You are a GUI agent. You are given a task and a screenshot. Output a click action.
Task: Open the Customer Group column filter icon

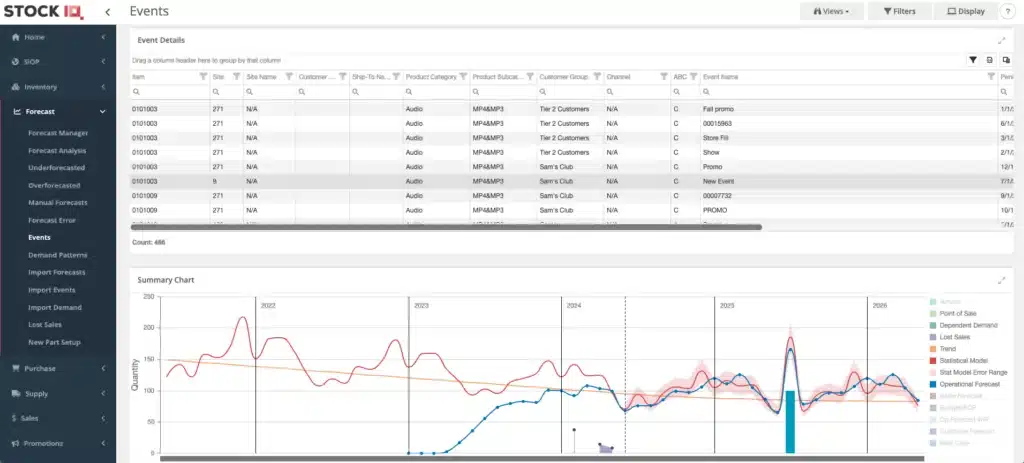597,76
